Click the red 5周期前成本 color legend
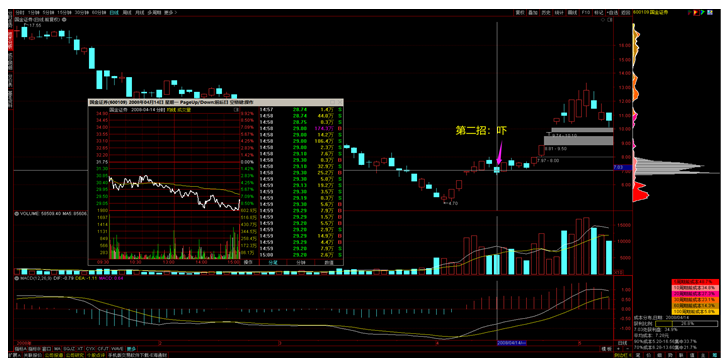Viewport: 725px width, 363px height. [x=696, y=282]
